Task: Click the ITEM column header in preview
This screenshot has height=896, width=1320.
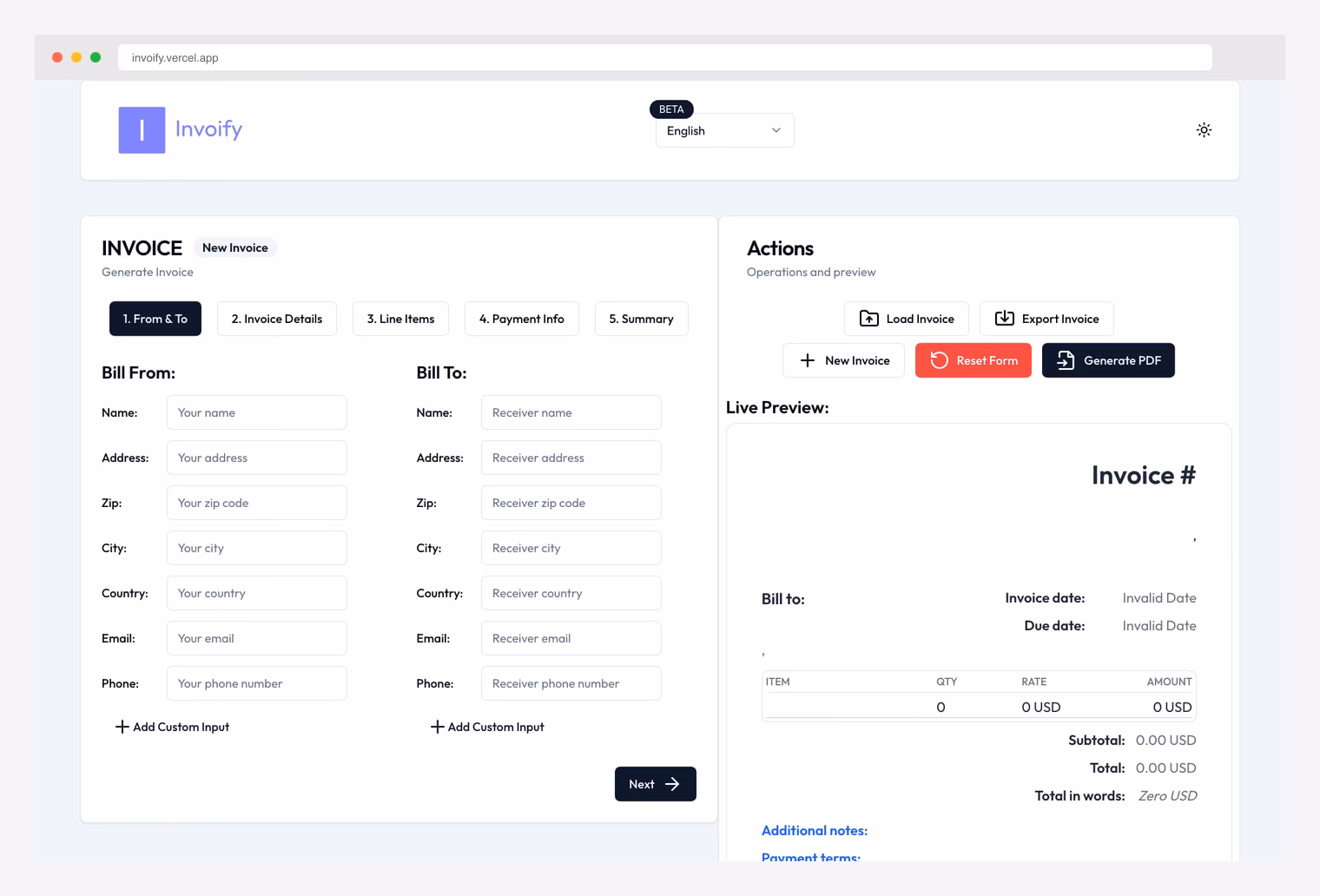Action: pyautogui.click(x=778, y=682)
